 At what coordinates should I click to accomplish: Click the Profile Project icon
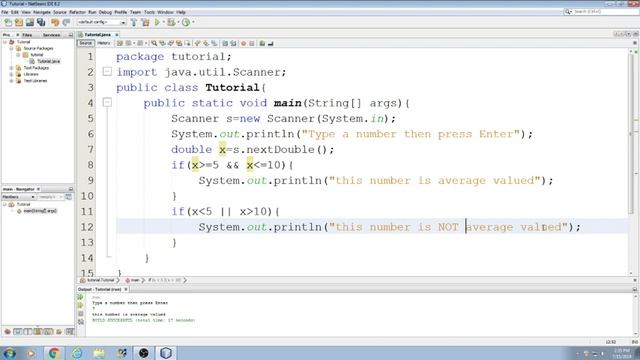click(186, 22)
